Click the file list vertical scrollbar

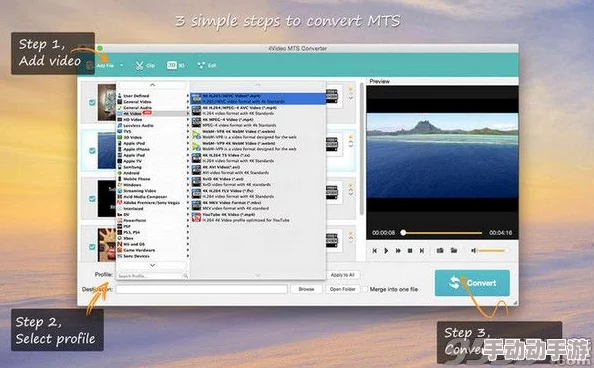tap(362, 149)
